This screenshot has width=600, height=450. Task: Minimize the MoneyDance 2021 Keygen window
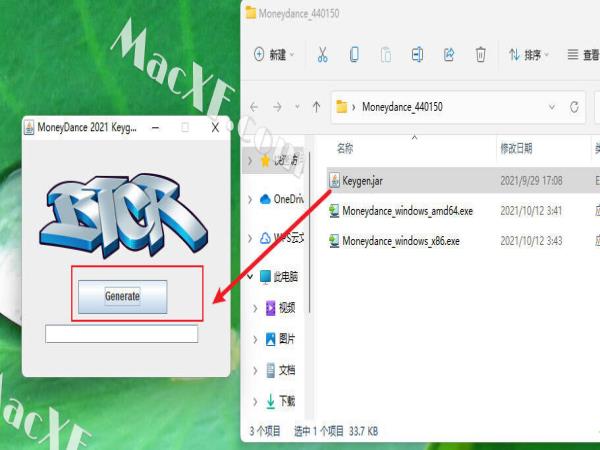(155, 127)
